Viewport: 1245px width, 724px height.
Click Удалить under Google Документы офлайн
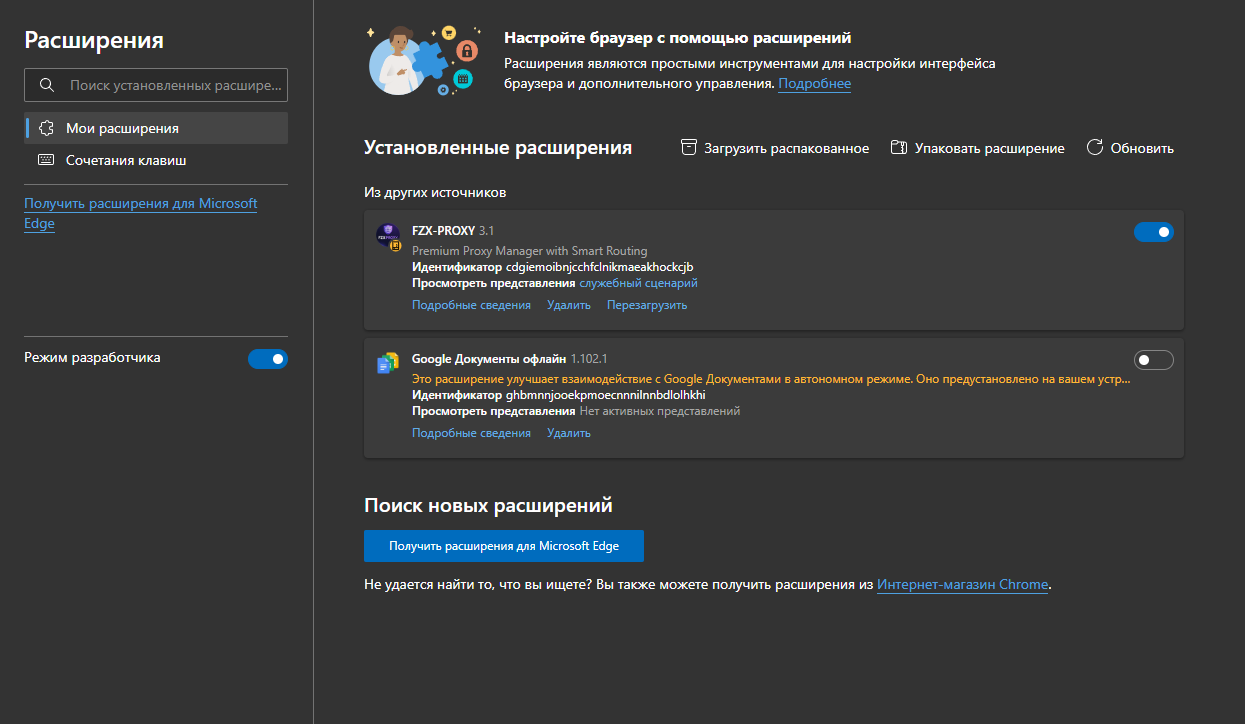click(569, 433)
